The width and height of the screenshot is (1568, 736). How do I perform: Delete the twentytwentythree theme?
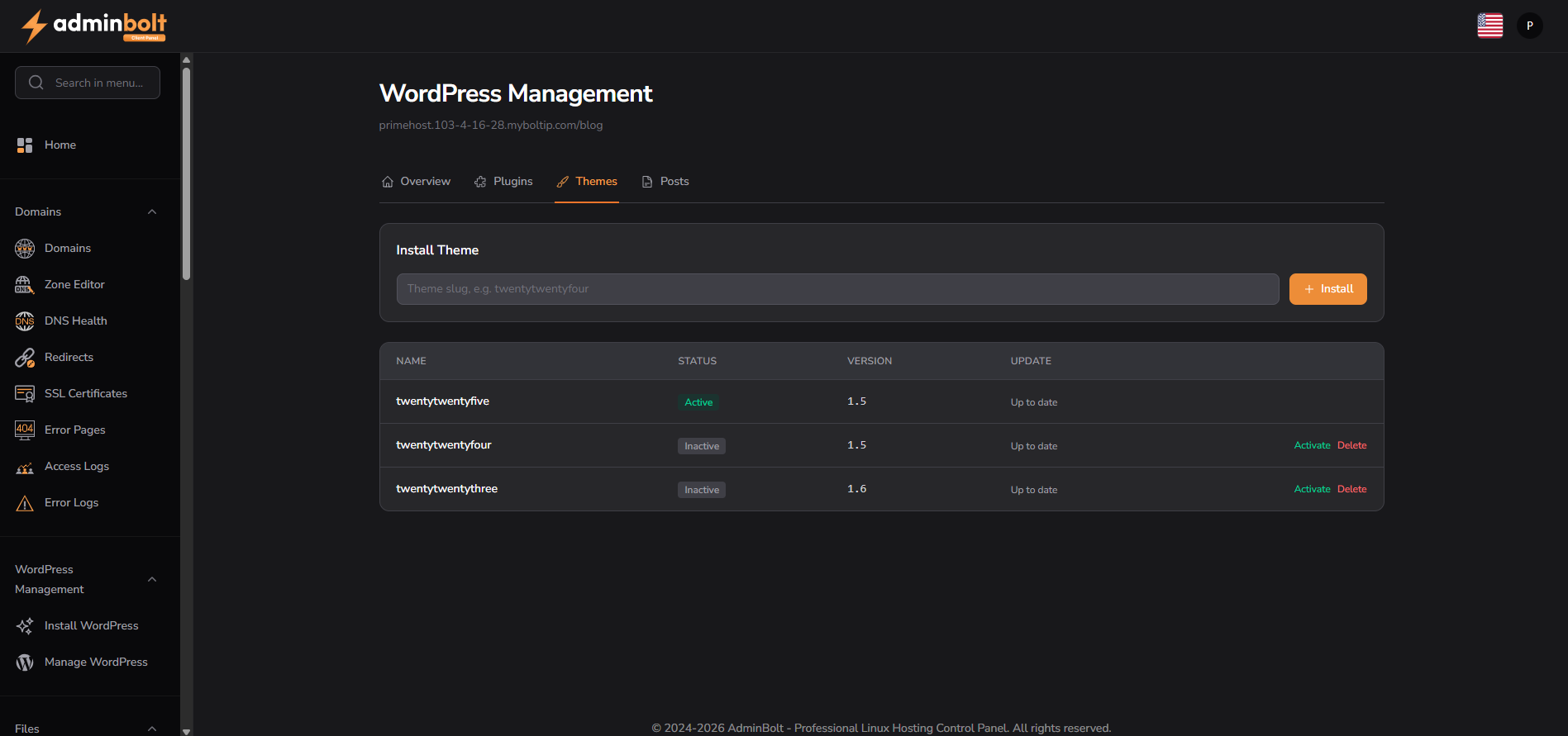(1352, 489)
